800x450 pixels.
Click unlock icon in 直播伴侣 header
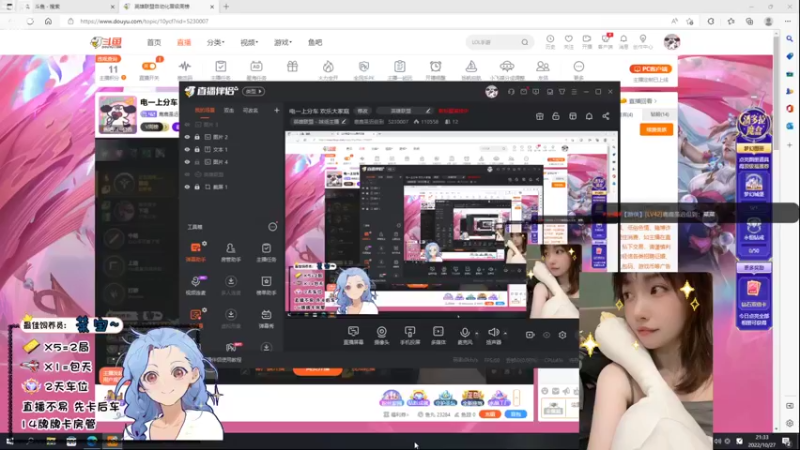click(556, 116)
